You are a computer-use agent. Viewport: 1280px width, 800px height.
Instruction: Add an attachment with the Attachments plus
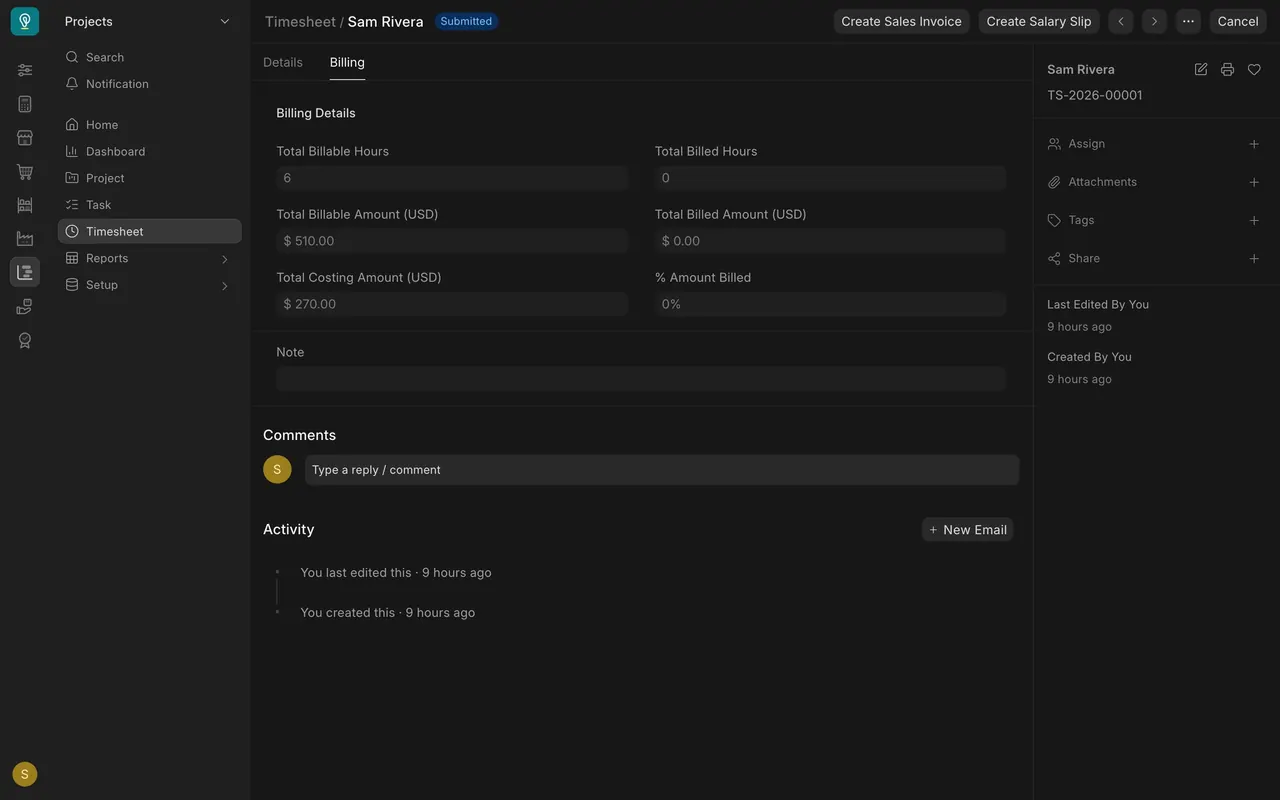[1254, 182]
